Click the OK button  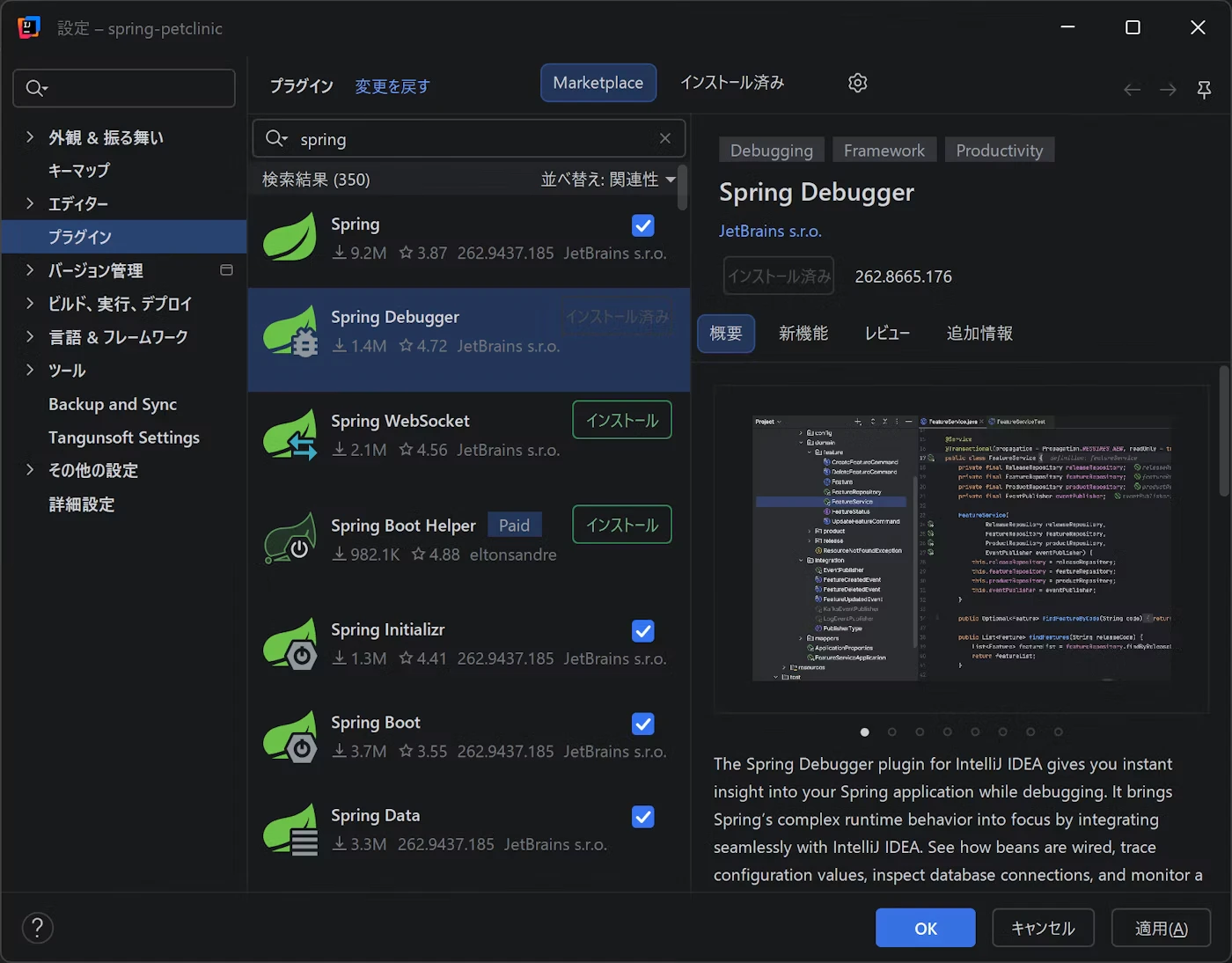pos(926,928)
